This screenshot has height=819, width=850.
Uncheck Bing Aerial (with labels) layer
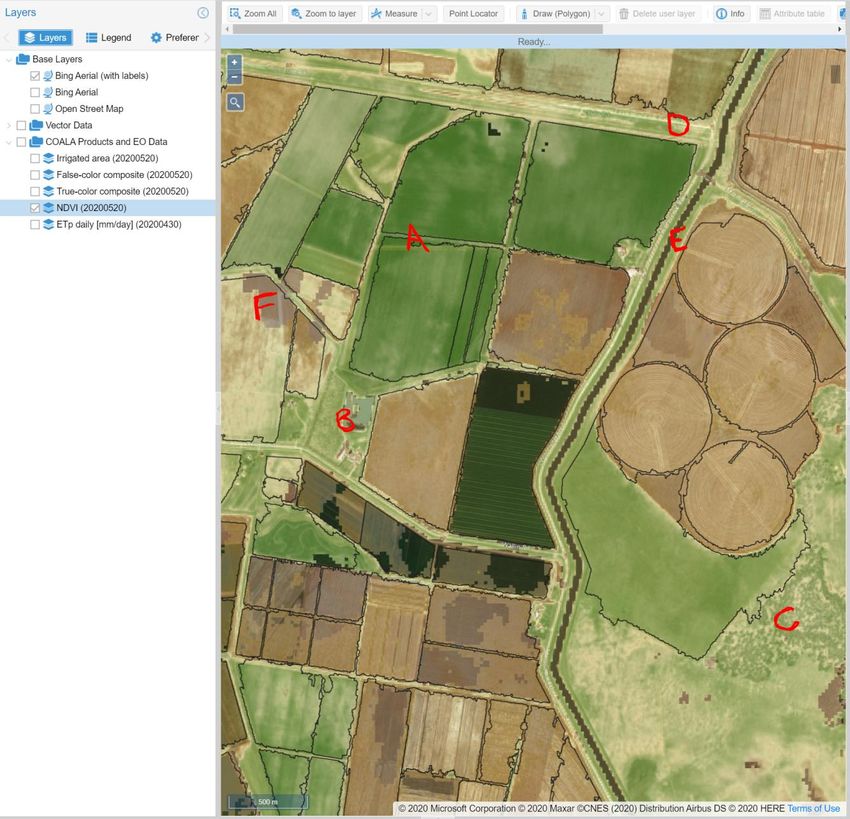pos(35,76)
